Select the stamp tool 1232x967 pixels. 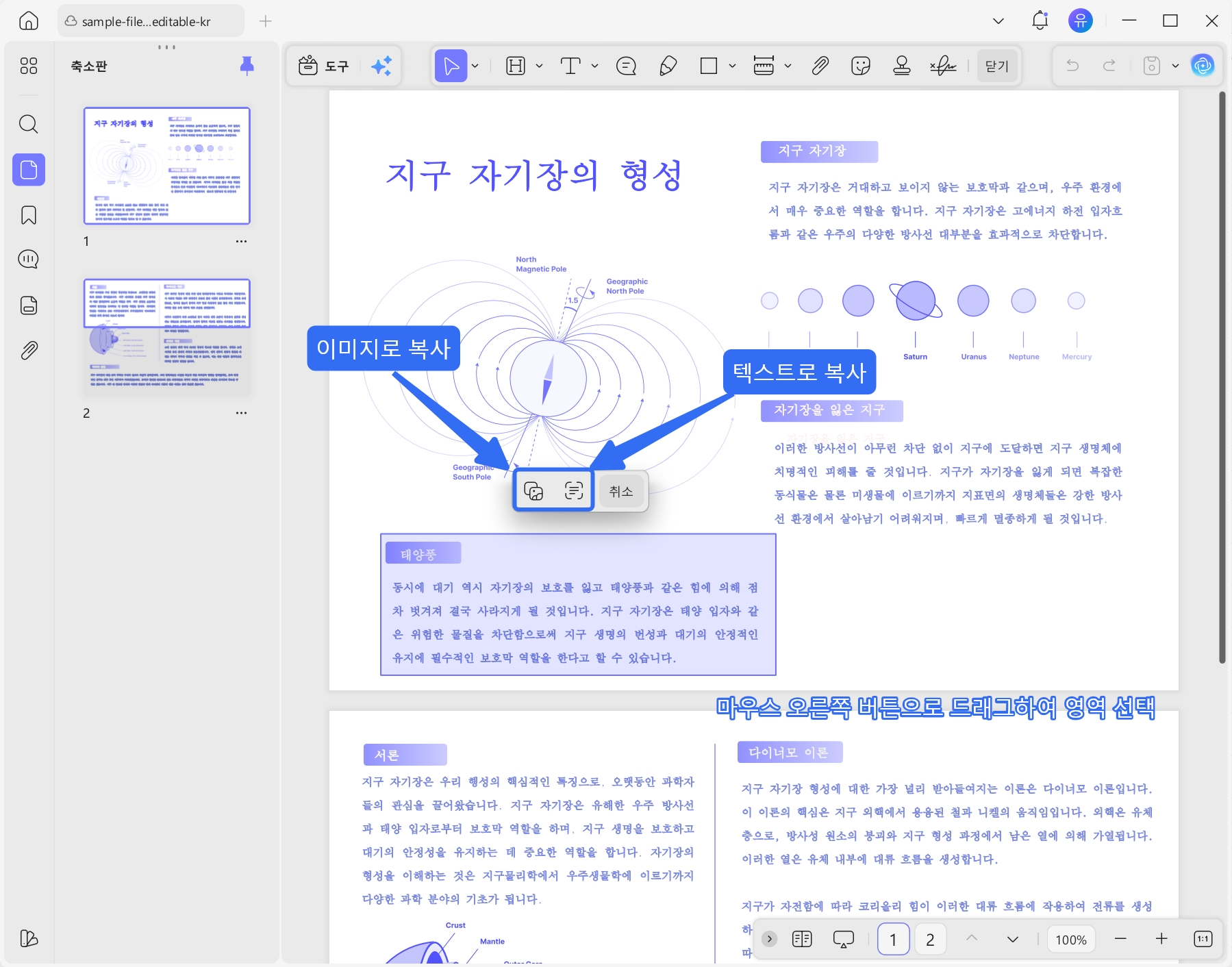pyautogui.click(x=902, y=66)
